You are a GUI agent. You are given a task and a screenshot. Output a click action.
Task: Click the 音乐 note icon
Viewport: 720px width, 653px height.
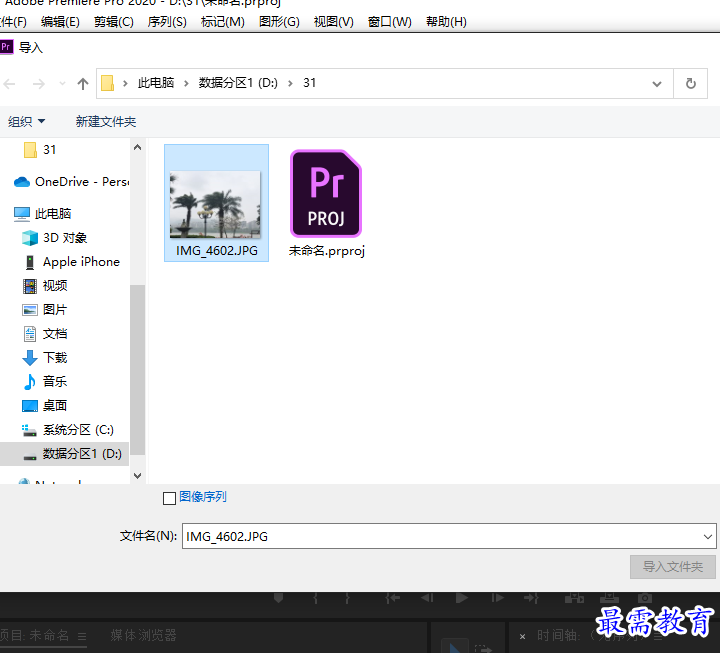(x=30, y=382)
